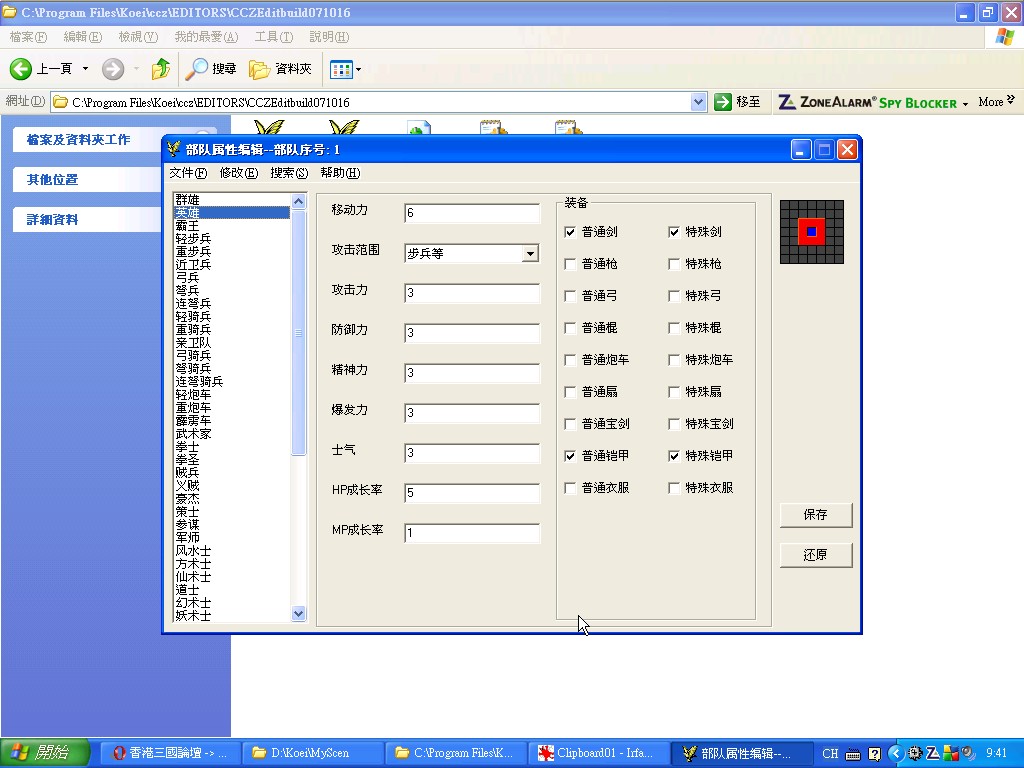
Task: Click the 移动力 input field
Action: click(471, 213)
